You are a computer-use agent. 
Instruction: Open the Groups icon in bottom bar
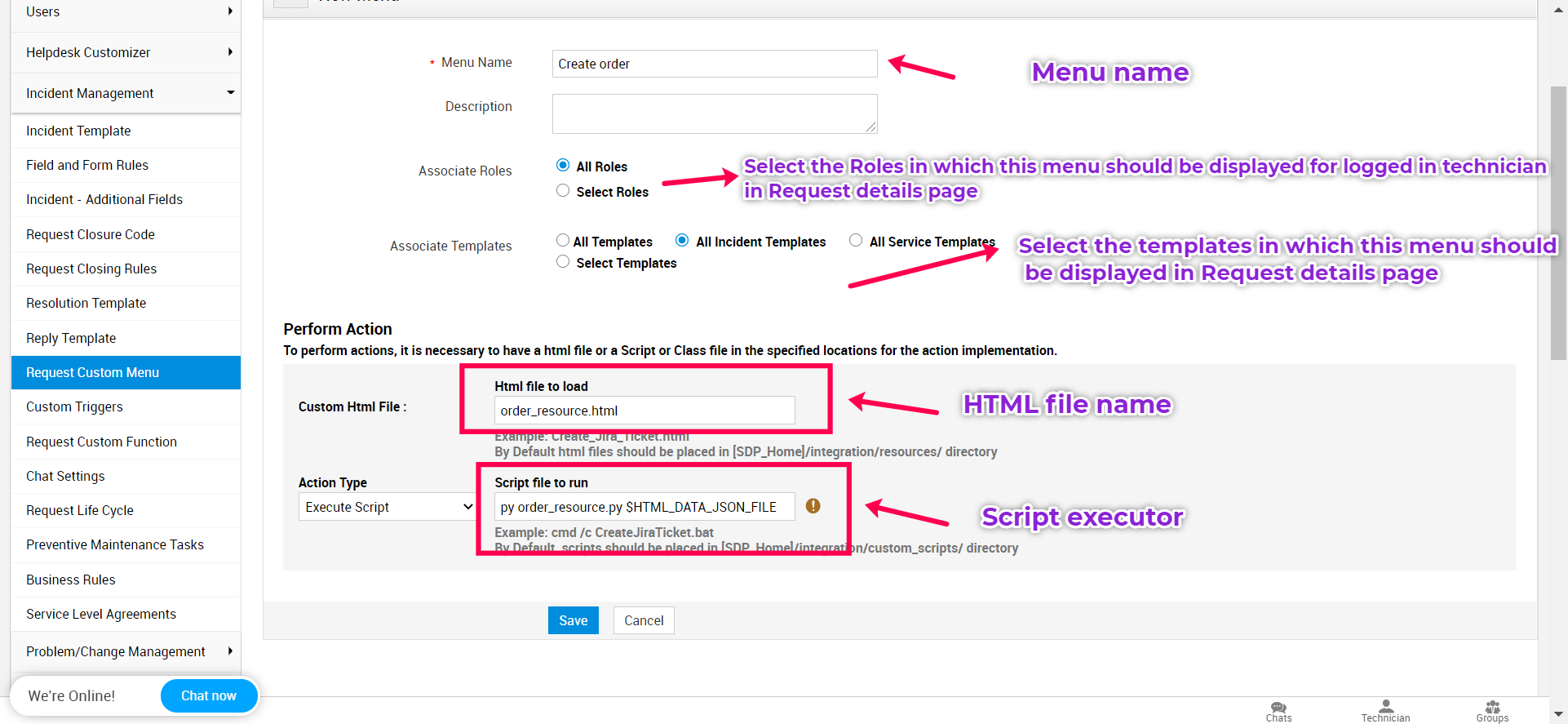(x=1492, y=711)
